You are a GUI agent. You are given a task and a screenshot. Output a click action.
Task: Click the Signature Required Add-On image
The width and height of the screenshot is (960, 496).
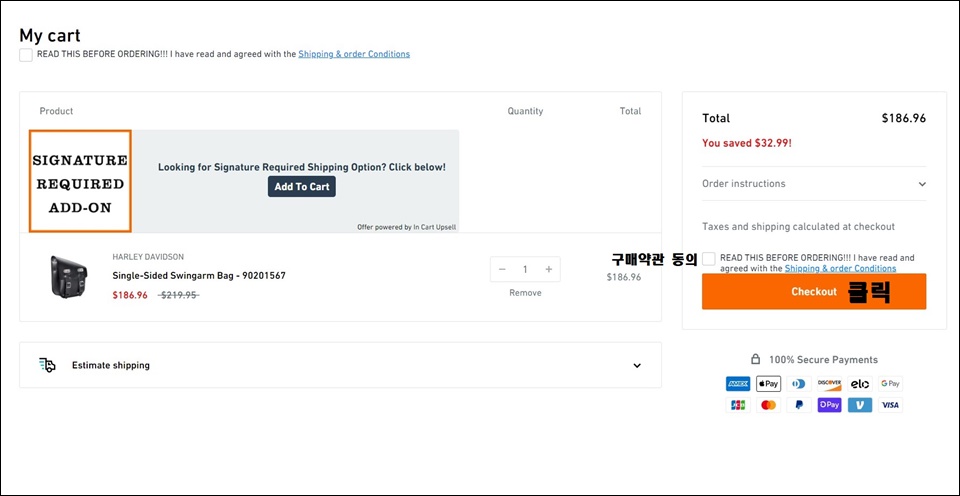click(x=80, y=181)
